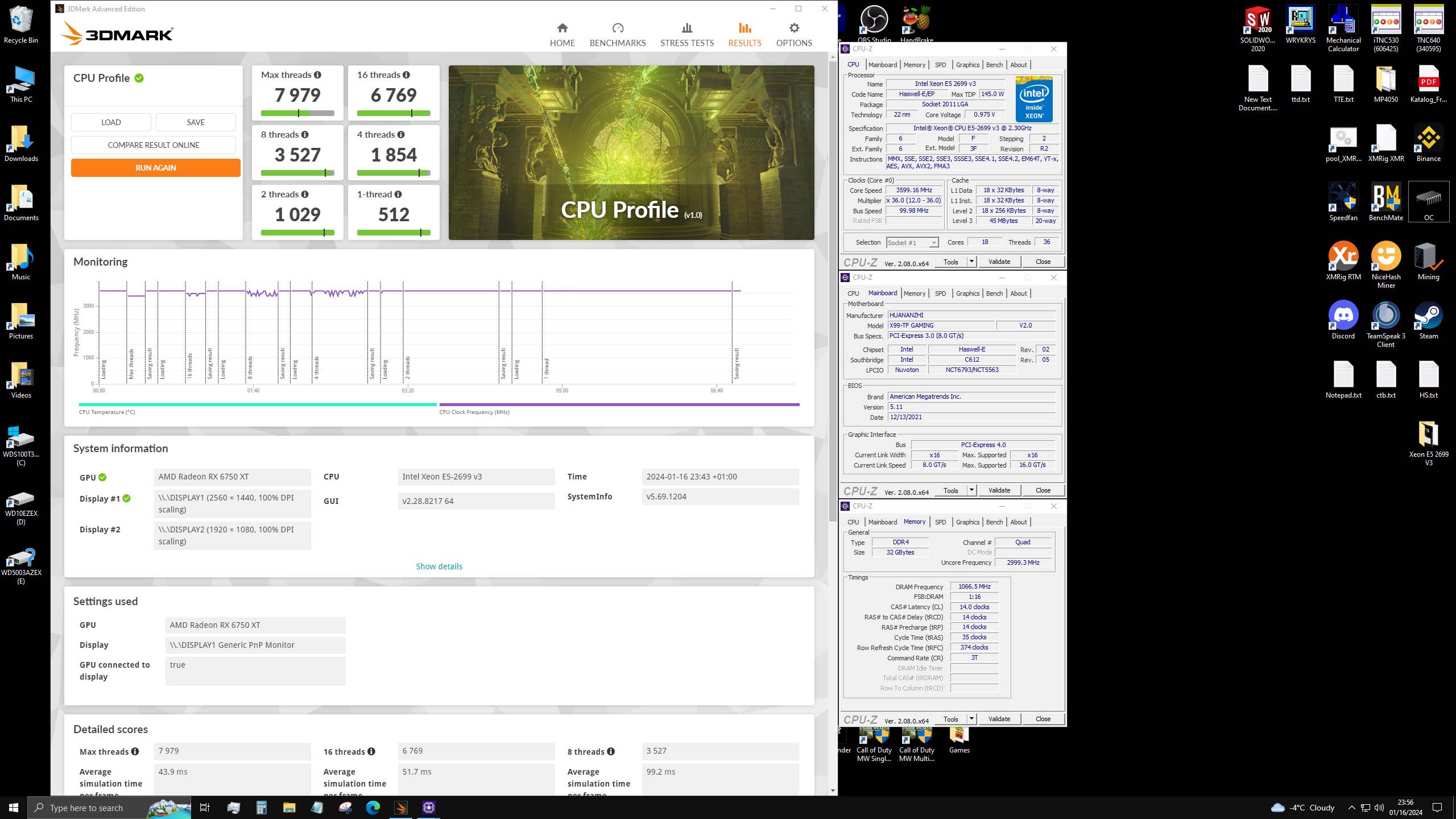Screen dimensions: 1456x819
Task: Click Close button in the Memory CPU-Z window
Action: click(1043, 719)
